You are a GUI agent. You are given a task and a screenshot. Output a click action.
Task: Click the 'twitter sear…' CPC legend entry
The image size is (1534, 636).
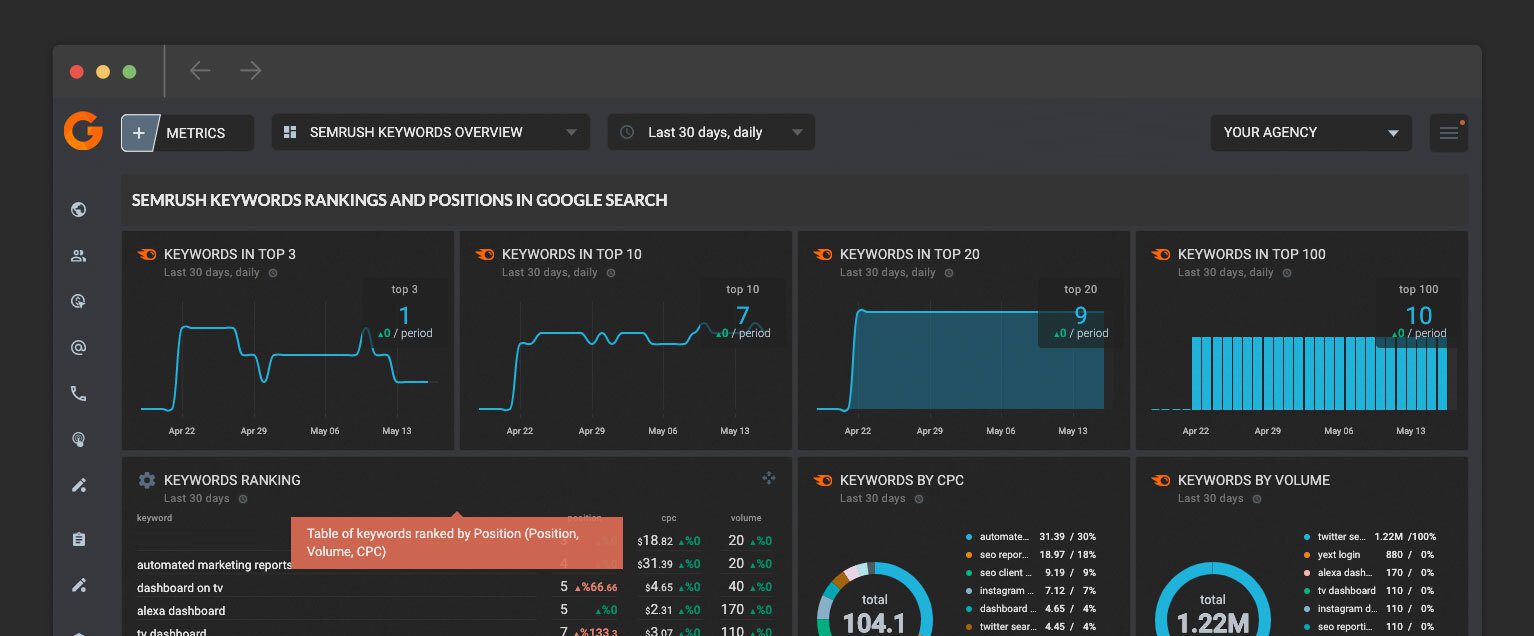coord(1031,627)
